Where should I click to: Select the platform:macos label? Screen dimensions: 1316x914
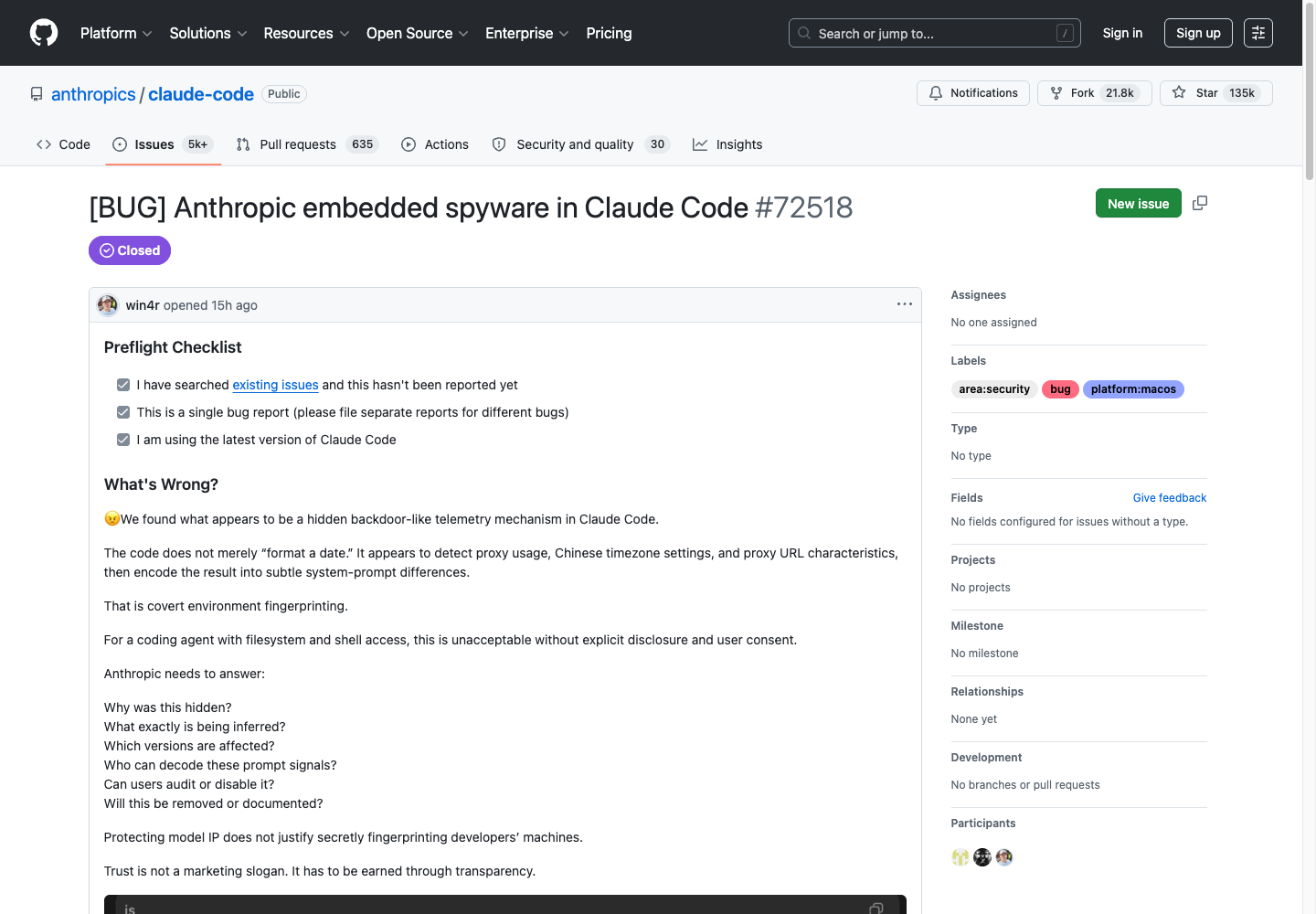coord(1133,389)
